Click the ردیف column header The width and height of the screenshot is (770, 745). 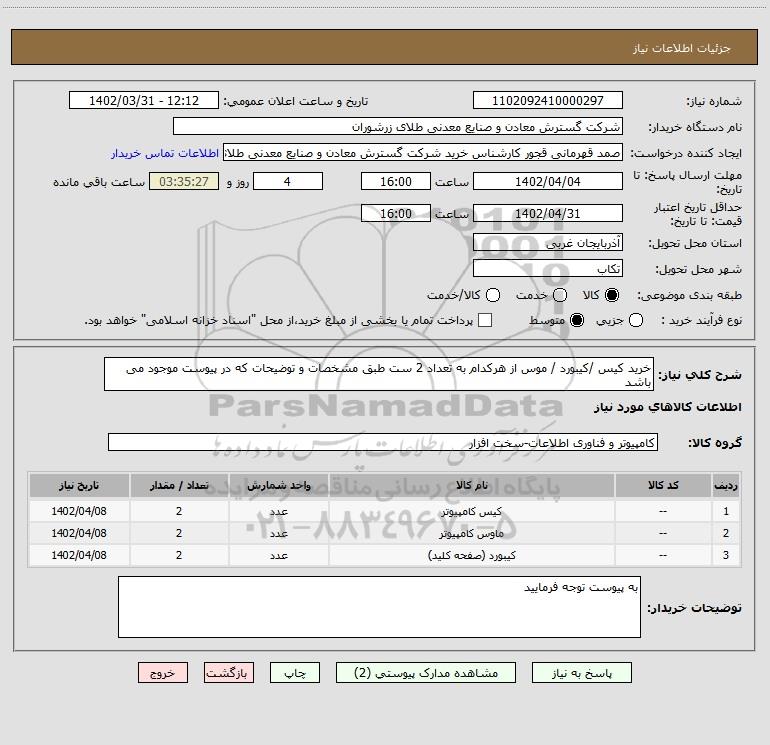coord(726,485)
